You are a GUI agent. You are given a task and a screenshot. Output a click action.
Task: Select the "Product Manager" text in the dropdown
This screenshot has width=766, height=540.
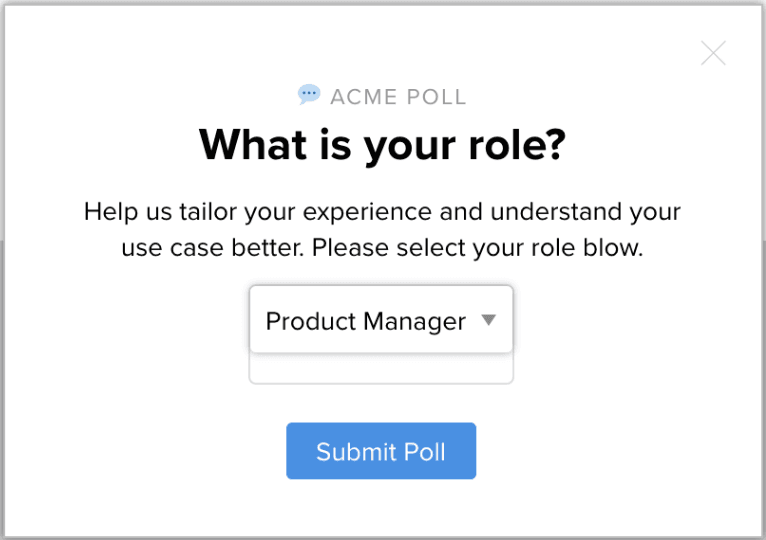(x=365, y=321)
